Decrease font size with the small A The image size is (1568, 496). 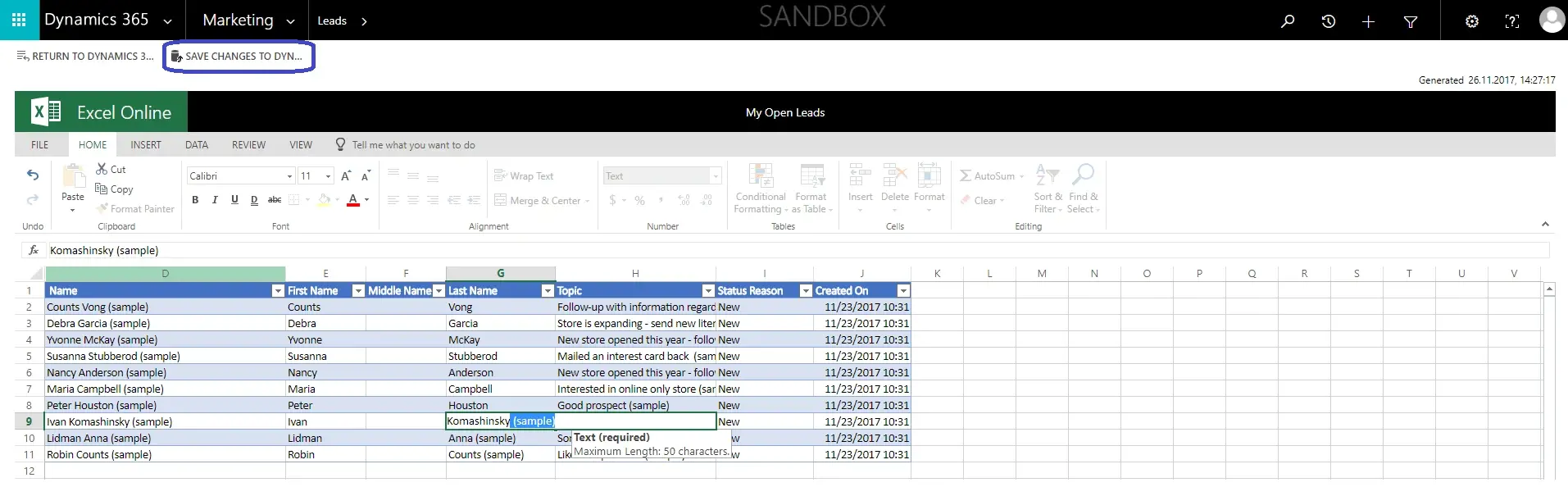[366, 175]
